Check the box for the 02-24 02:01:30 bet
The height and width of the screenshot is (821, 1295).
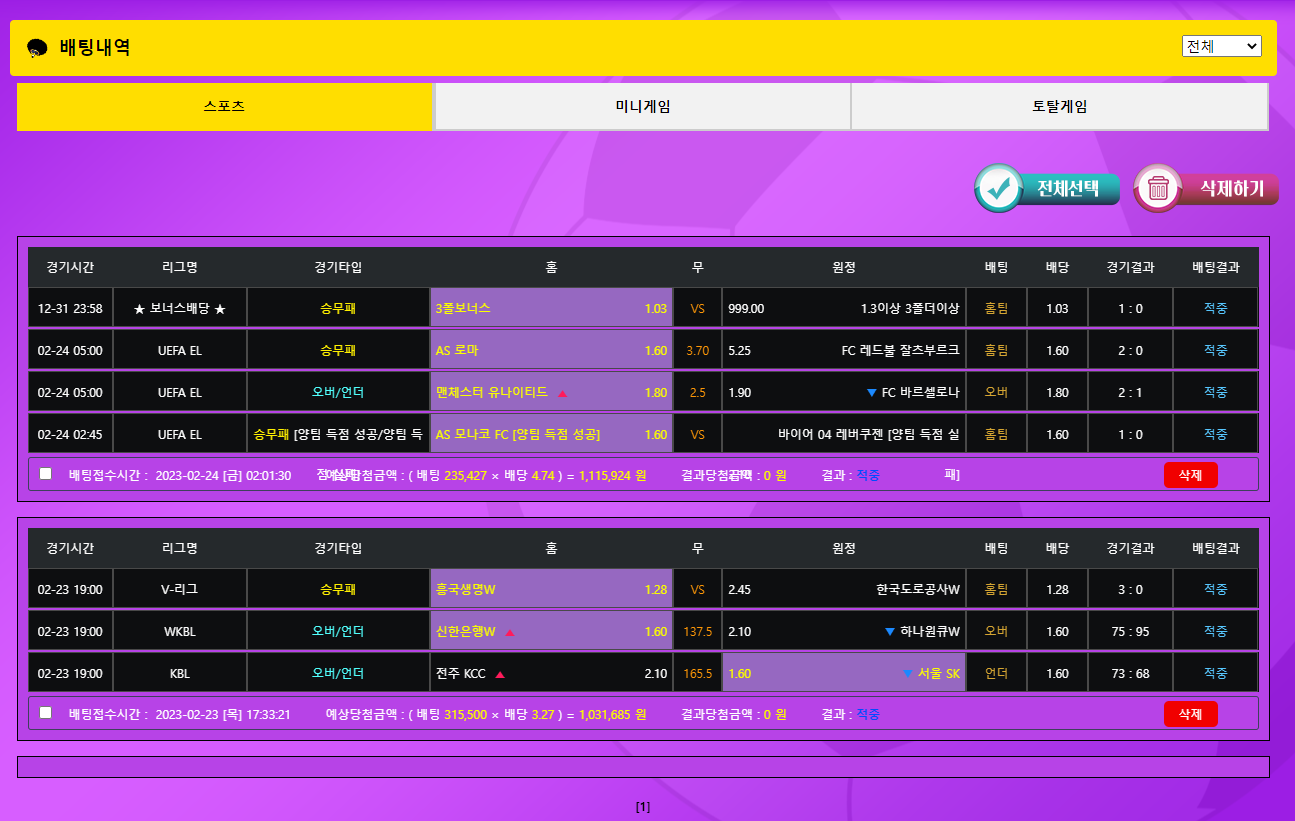pos(45,474)
